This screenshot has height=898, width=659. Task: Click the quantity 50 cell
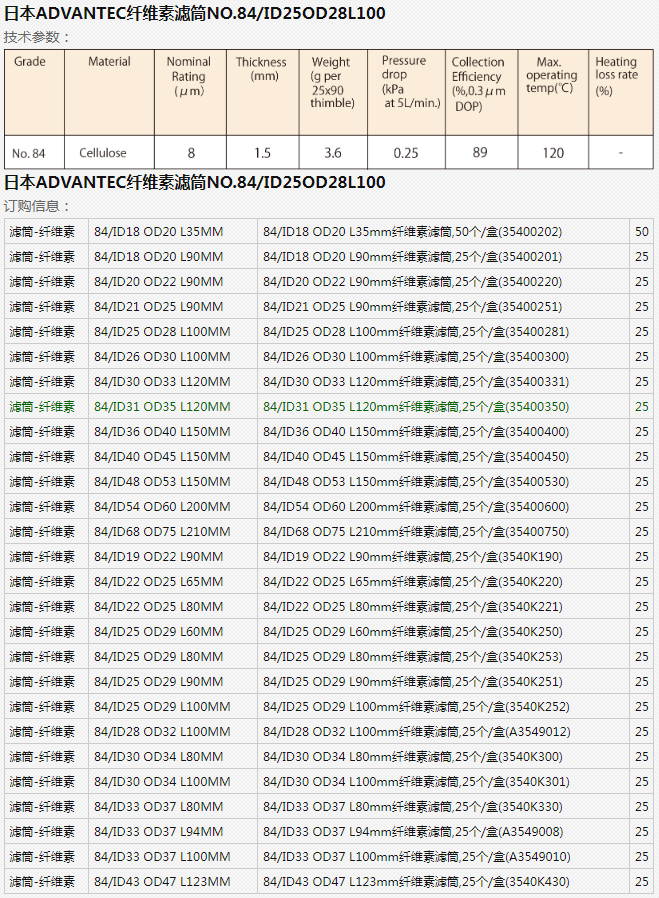click(642, 232)
